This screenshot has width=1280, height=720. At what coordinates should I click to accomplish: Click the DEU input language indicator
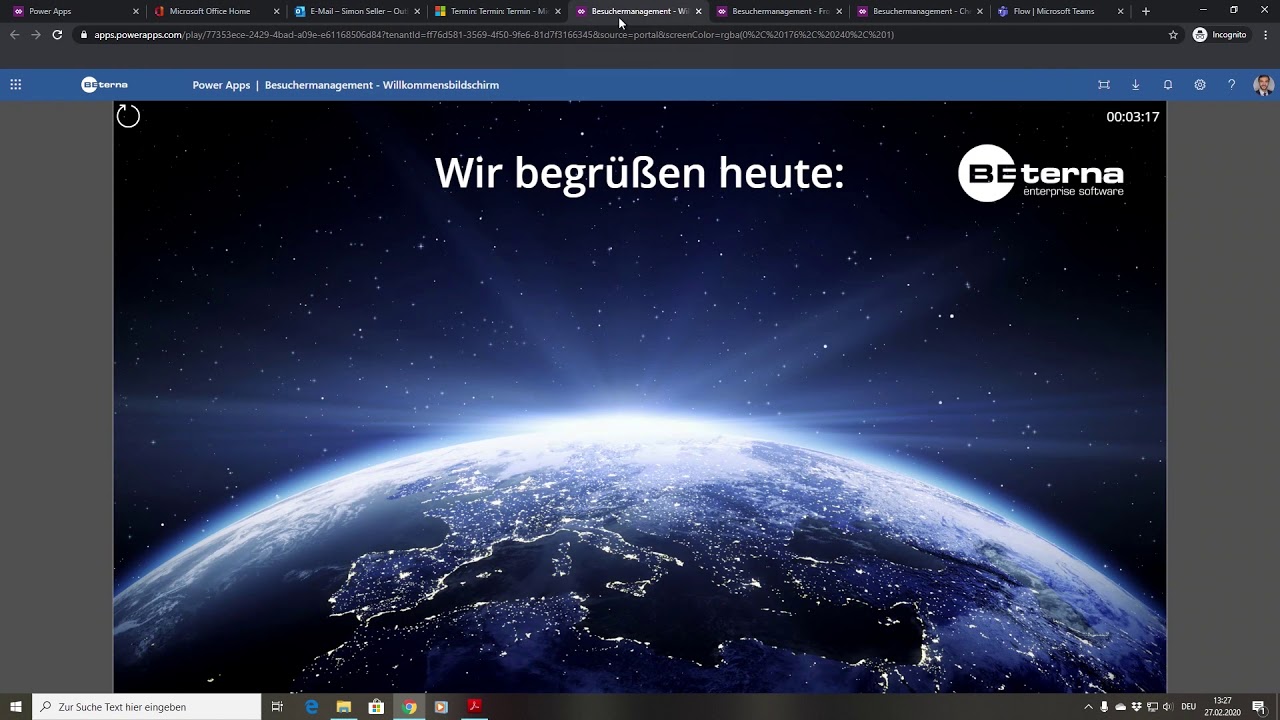pyautogui.click(x=1188, y=707)
